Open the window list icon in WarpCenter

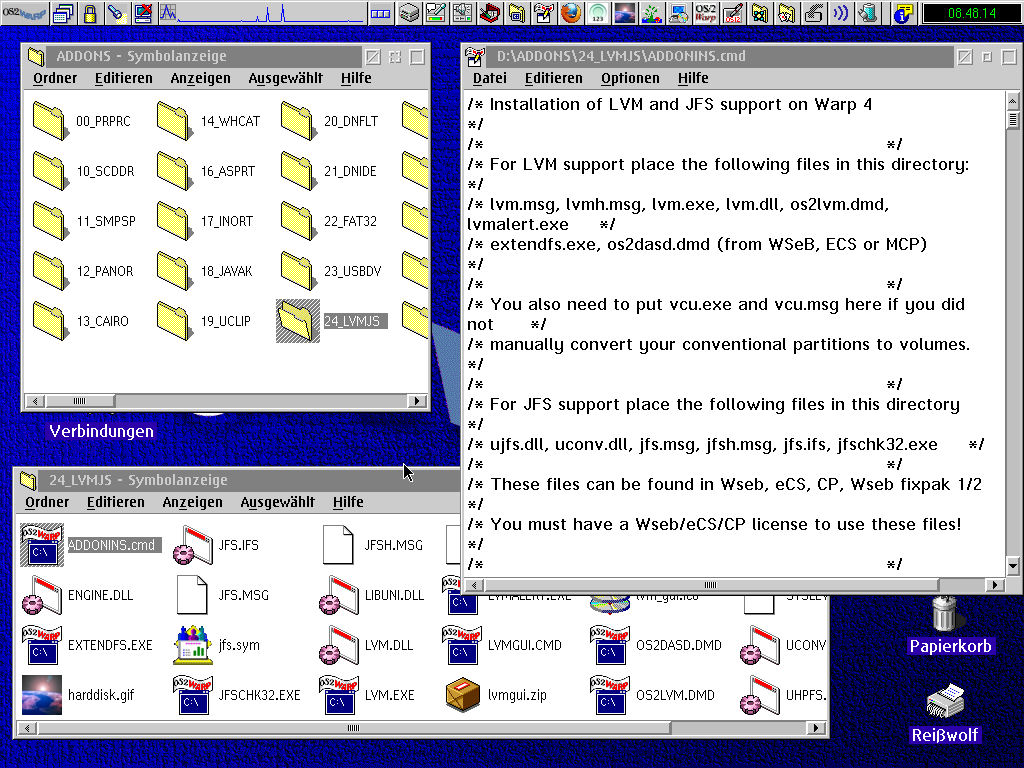click(x=63, y=13)
